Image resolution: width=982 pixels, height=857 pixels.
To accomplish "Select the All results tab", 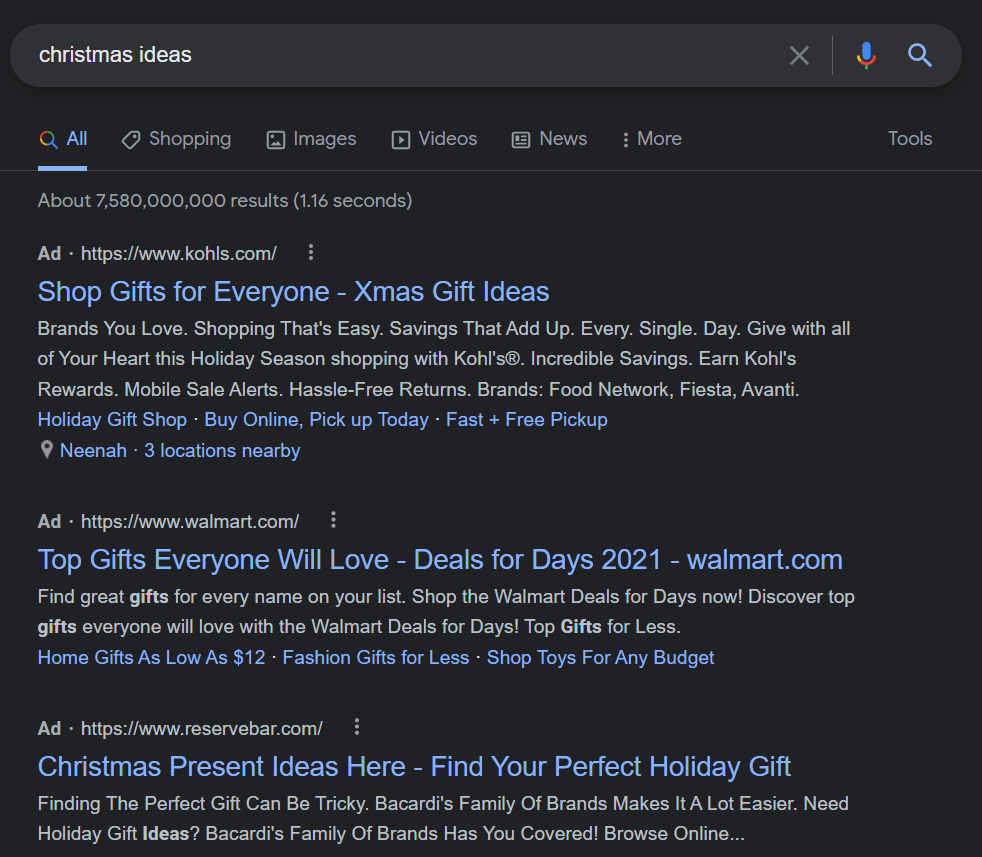I will [x=63, y=139].
